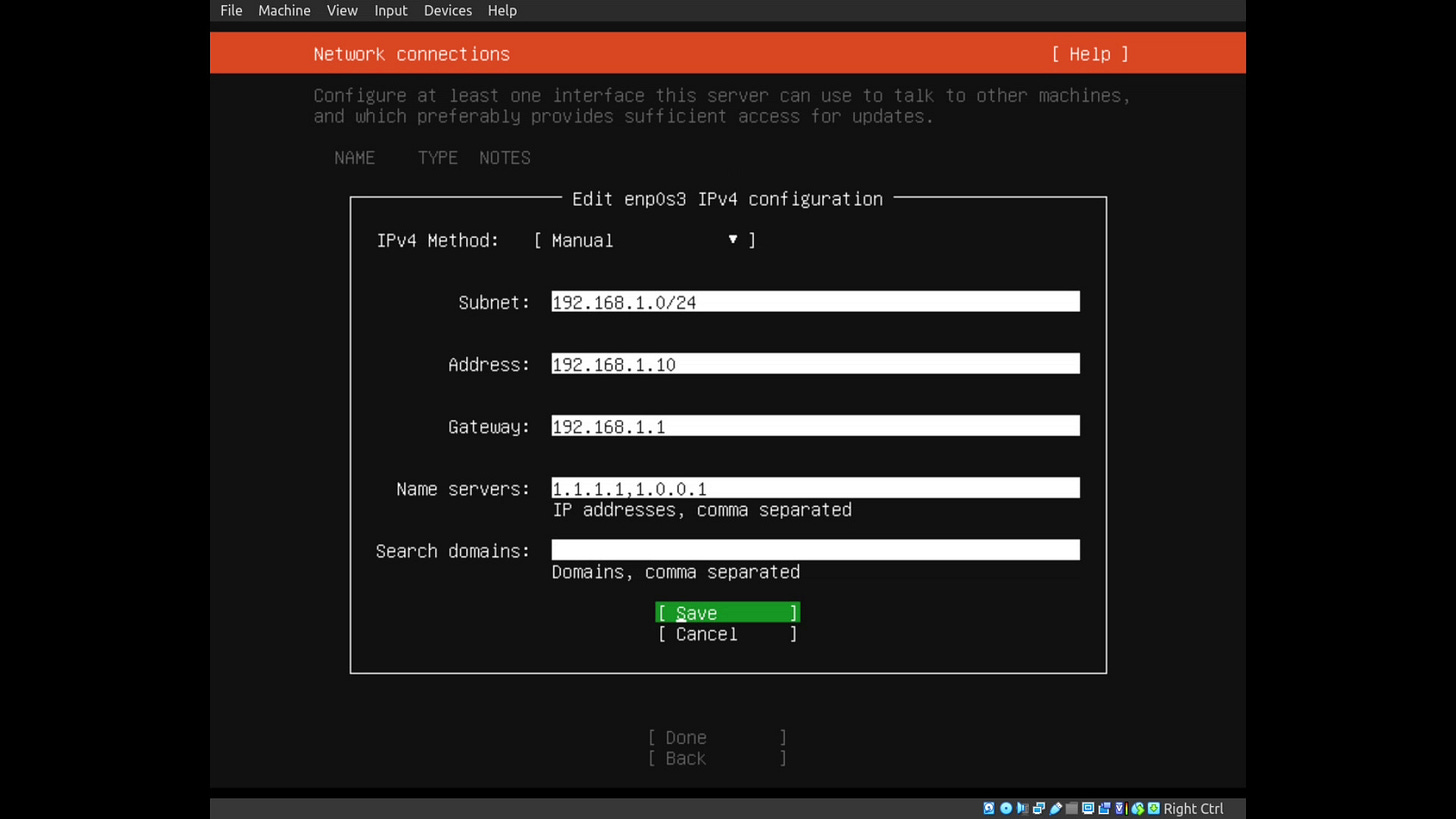The image size is (1456, 819).
Task: Click the audio status icon
Action: [x=1021, y=808]
